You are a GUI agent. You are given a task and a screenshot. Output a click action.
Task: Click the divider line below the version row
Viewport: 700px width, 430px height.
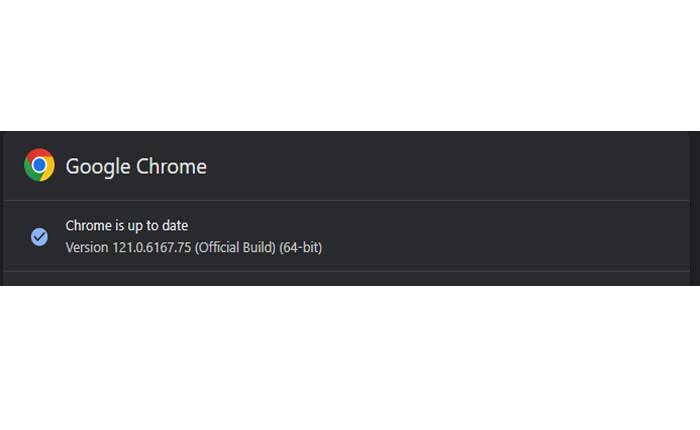click(350, 271)
